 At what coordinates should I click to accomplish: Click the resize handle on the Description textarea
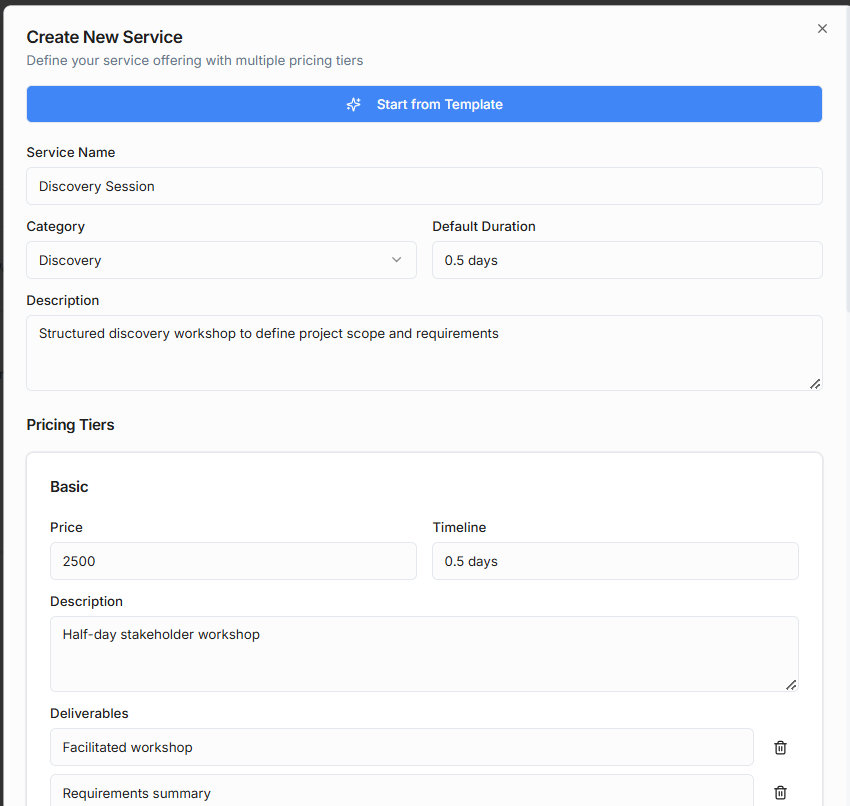coord(815,384)
